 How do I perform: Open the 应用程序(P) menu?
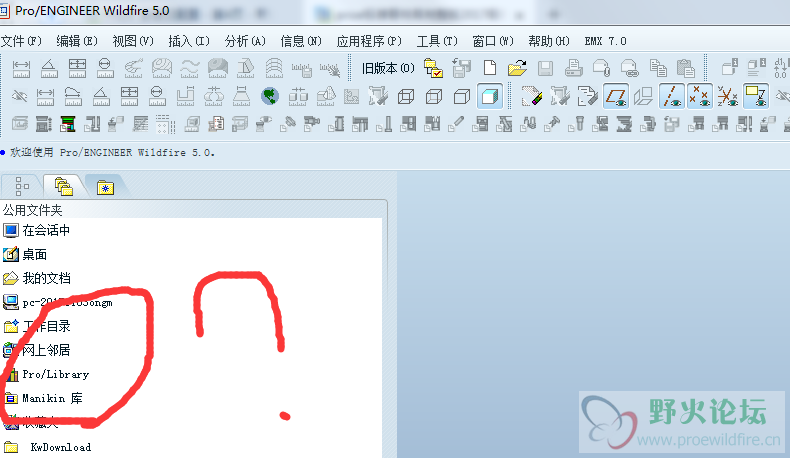tap(369, 41)
